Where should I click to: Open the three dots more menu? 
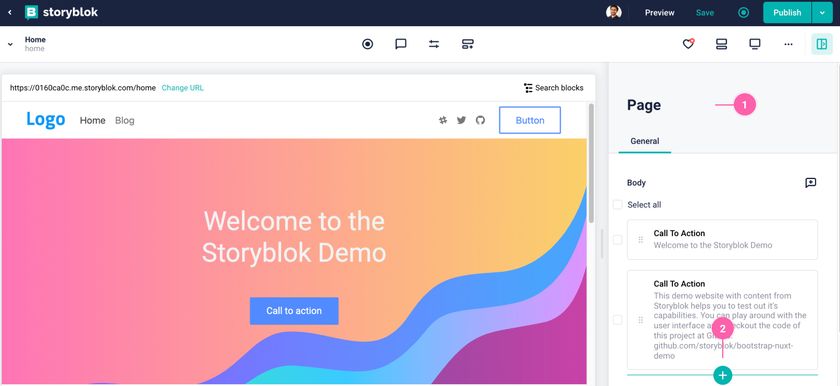(788, 44)
